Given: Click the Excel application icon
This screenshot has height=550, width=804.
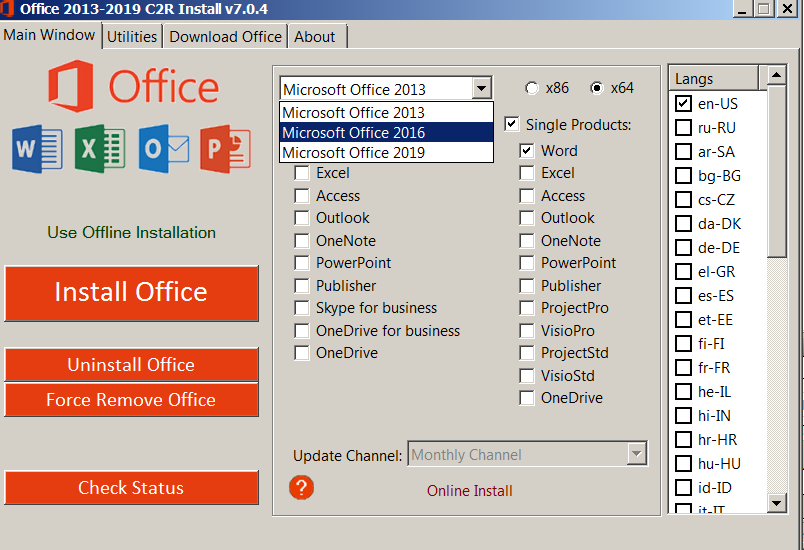Looking at the screenshot, I should click(x=100, y=149).
